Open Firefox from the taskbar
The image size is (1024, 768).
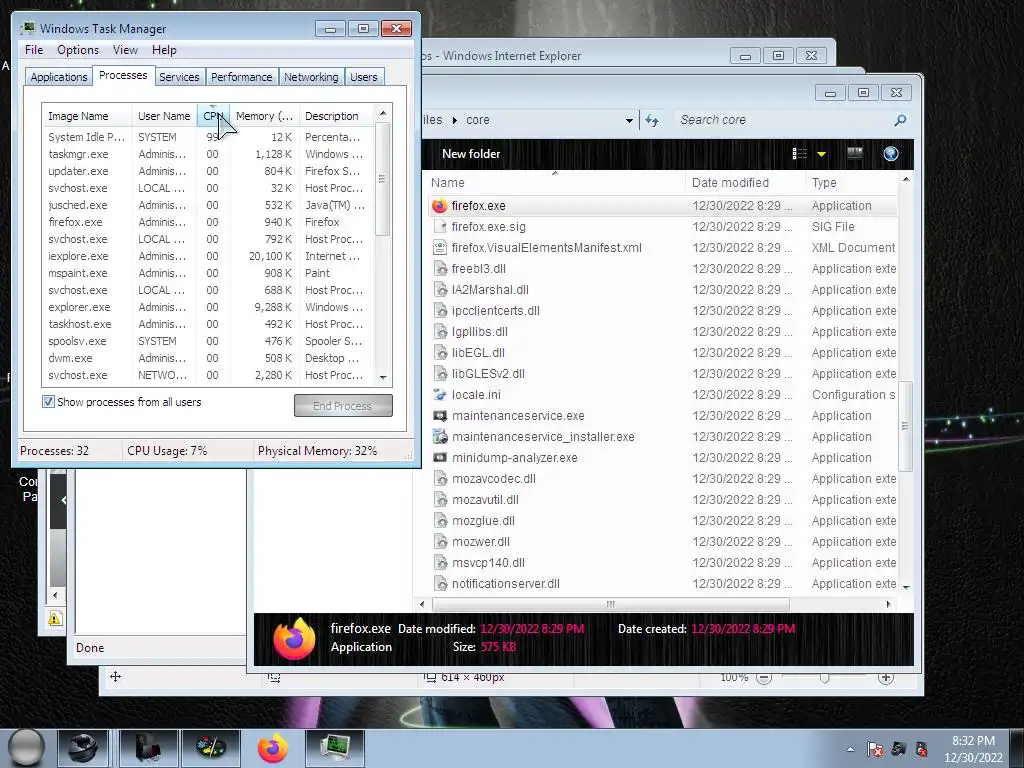pos(272,748)
